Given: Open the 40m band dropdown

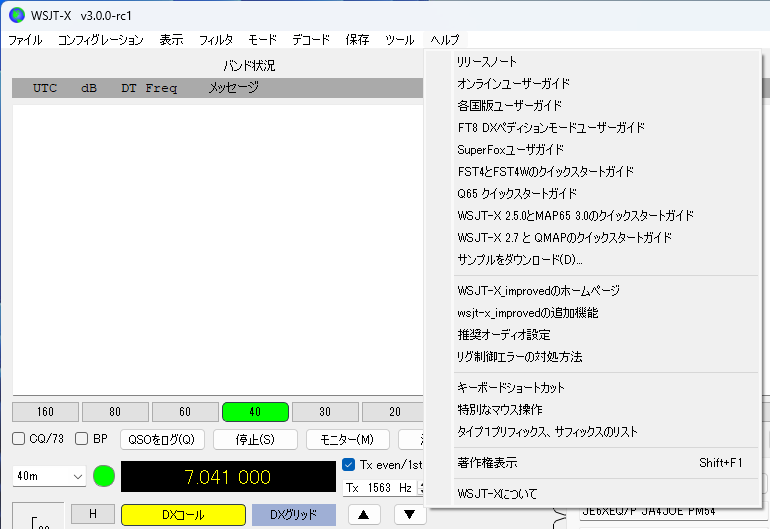Looking at the screenshot, I should 49,476.
